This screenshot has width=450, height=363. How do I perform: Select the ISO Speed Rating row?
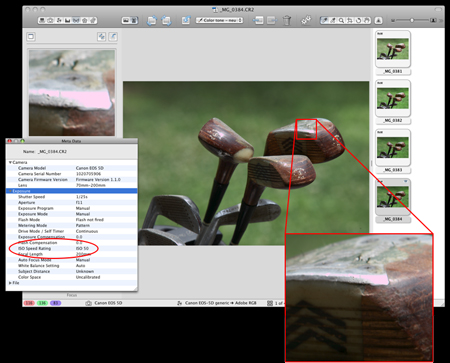click(x=72, y=248)
